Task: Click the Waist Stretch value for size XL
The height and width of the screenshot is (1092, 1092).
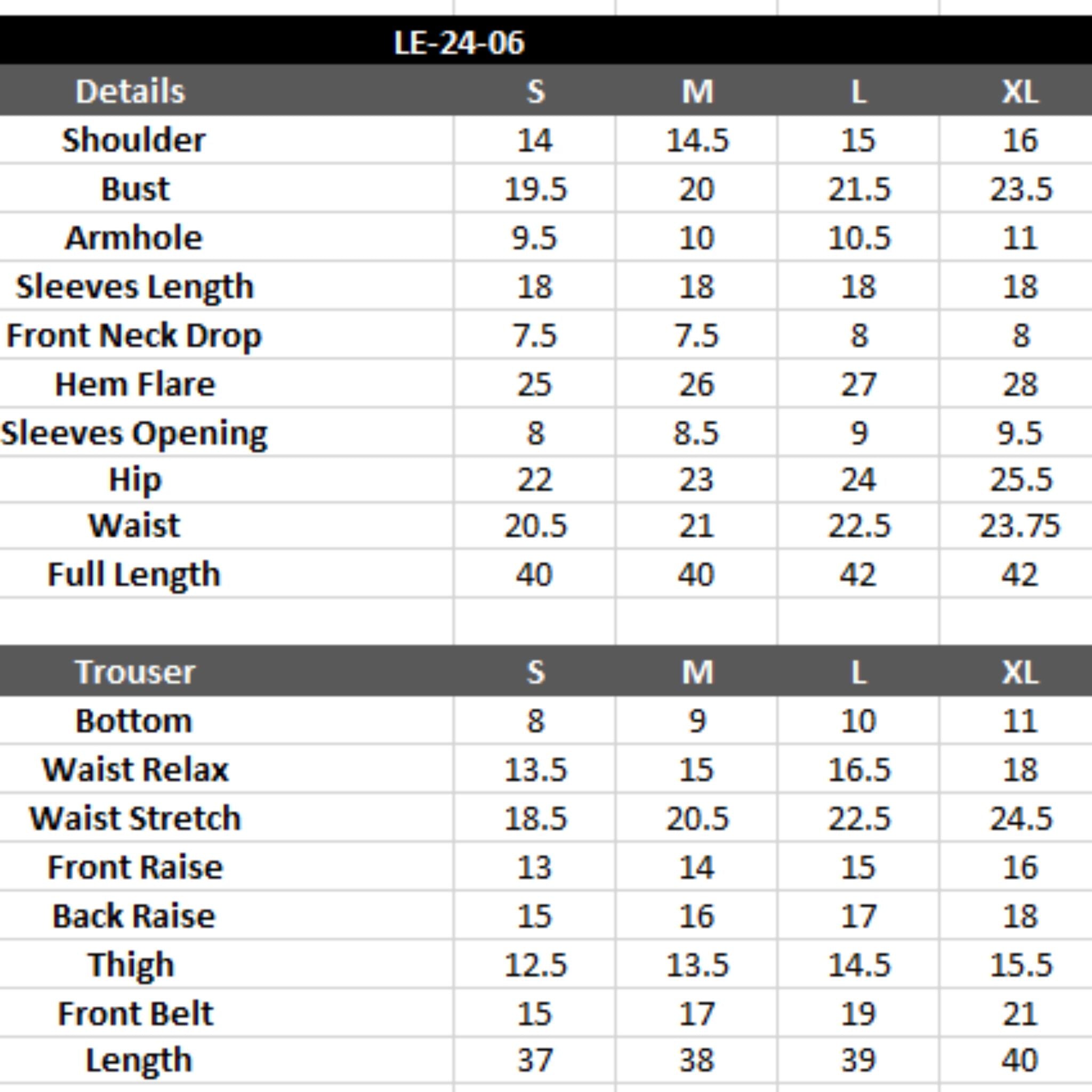Action: tap(1020, 818)
